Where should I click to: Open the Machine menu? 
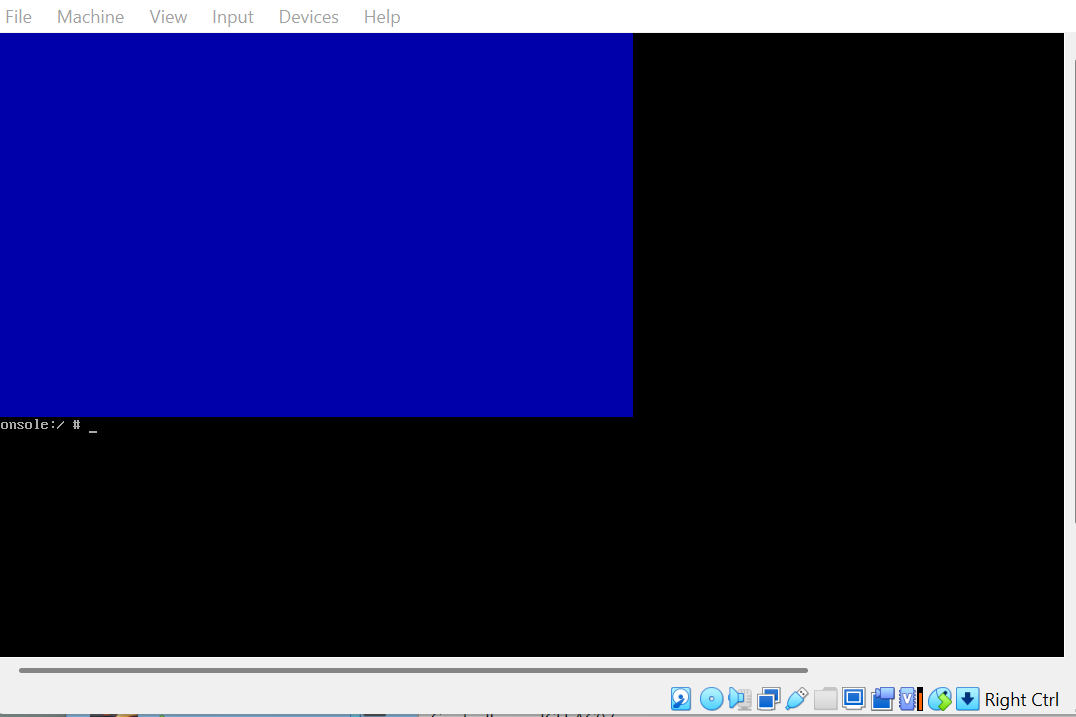pos(90,17)
